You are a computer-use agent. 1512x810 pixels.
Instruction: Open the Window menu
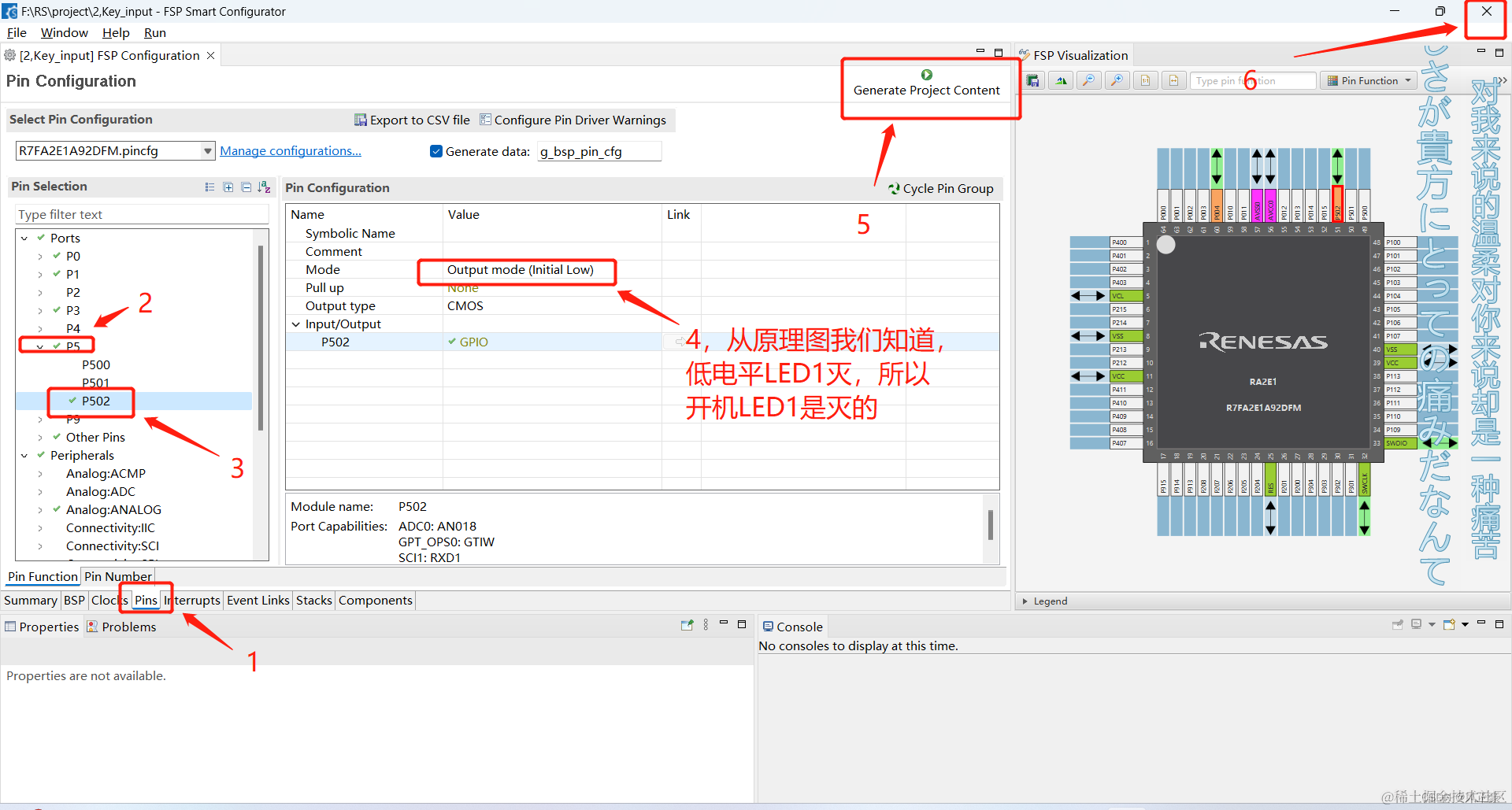pos(64,32)
